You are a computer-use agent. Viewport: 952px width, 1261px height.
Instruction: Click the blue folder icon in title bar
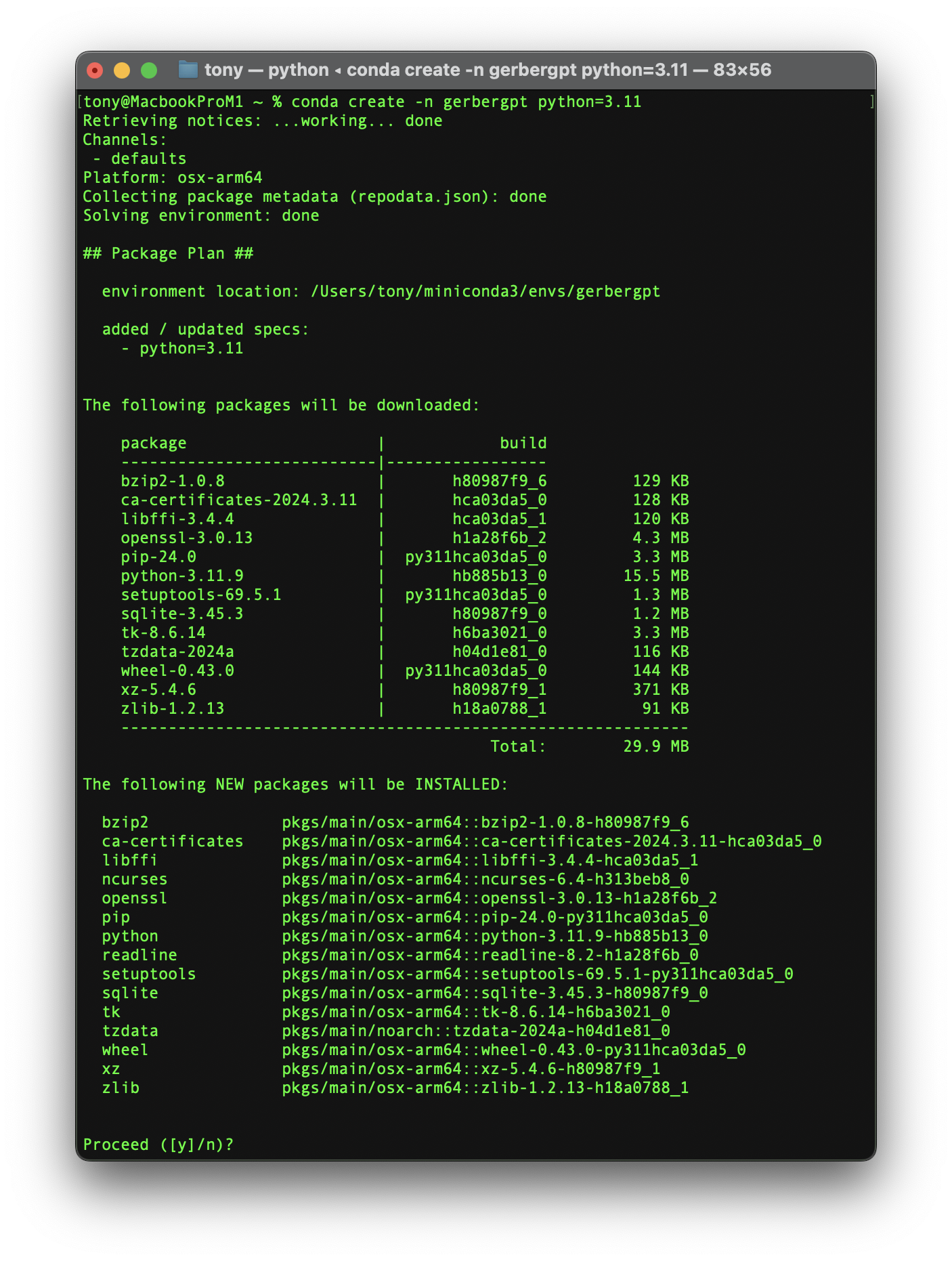[x=188, y=70]
